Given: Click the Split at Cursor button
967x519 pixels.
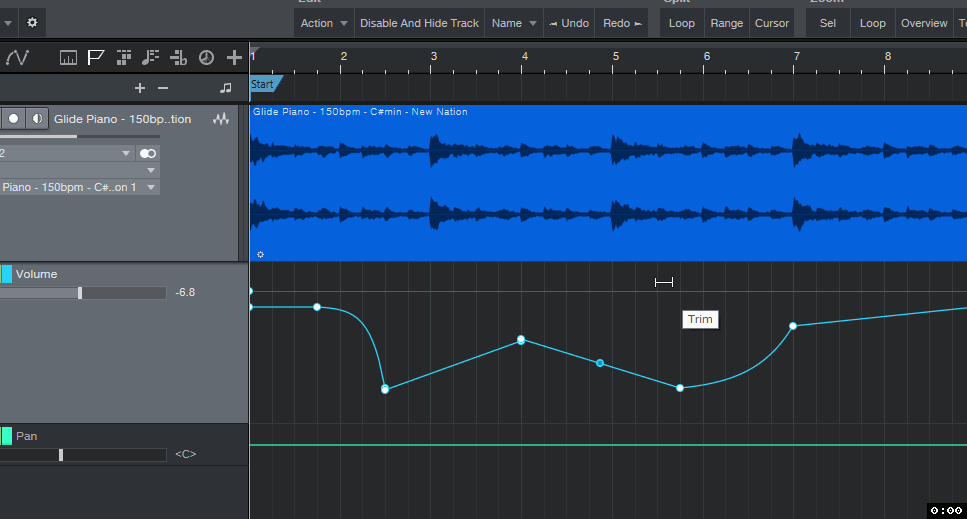Looking at the screenshot, I should (x=772, y=23).
